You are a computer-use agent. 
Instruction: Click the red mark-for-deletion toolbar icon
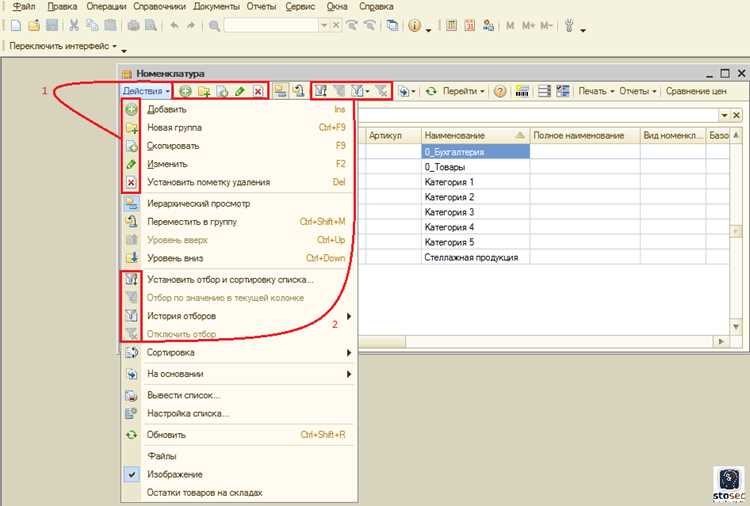(258, 91)
